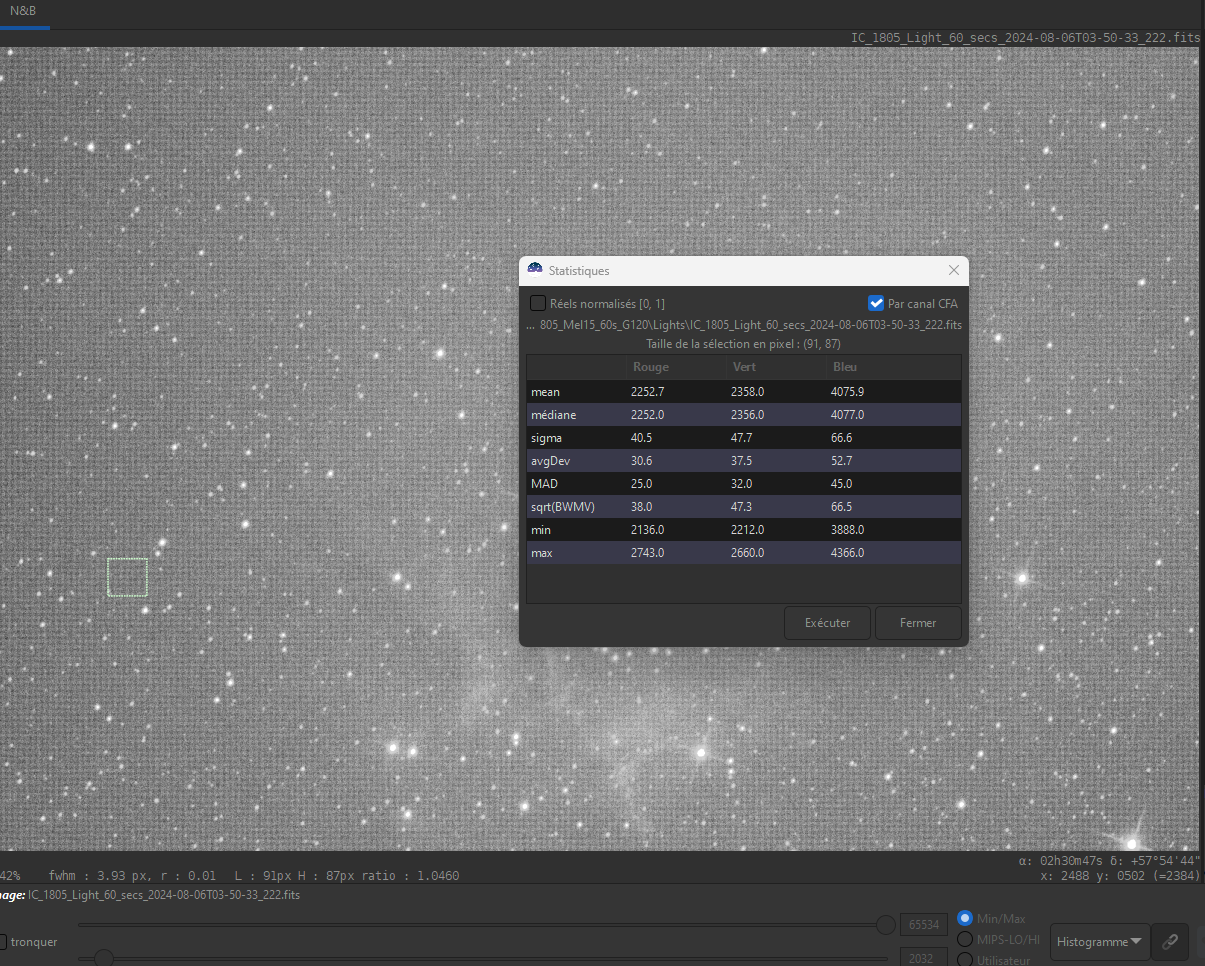
Task: Select the Utilisateur radio button
Action: click(965, 959)
